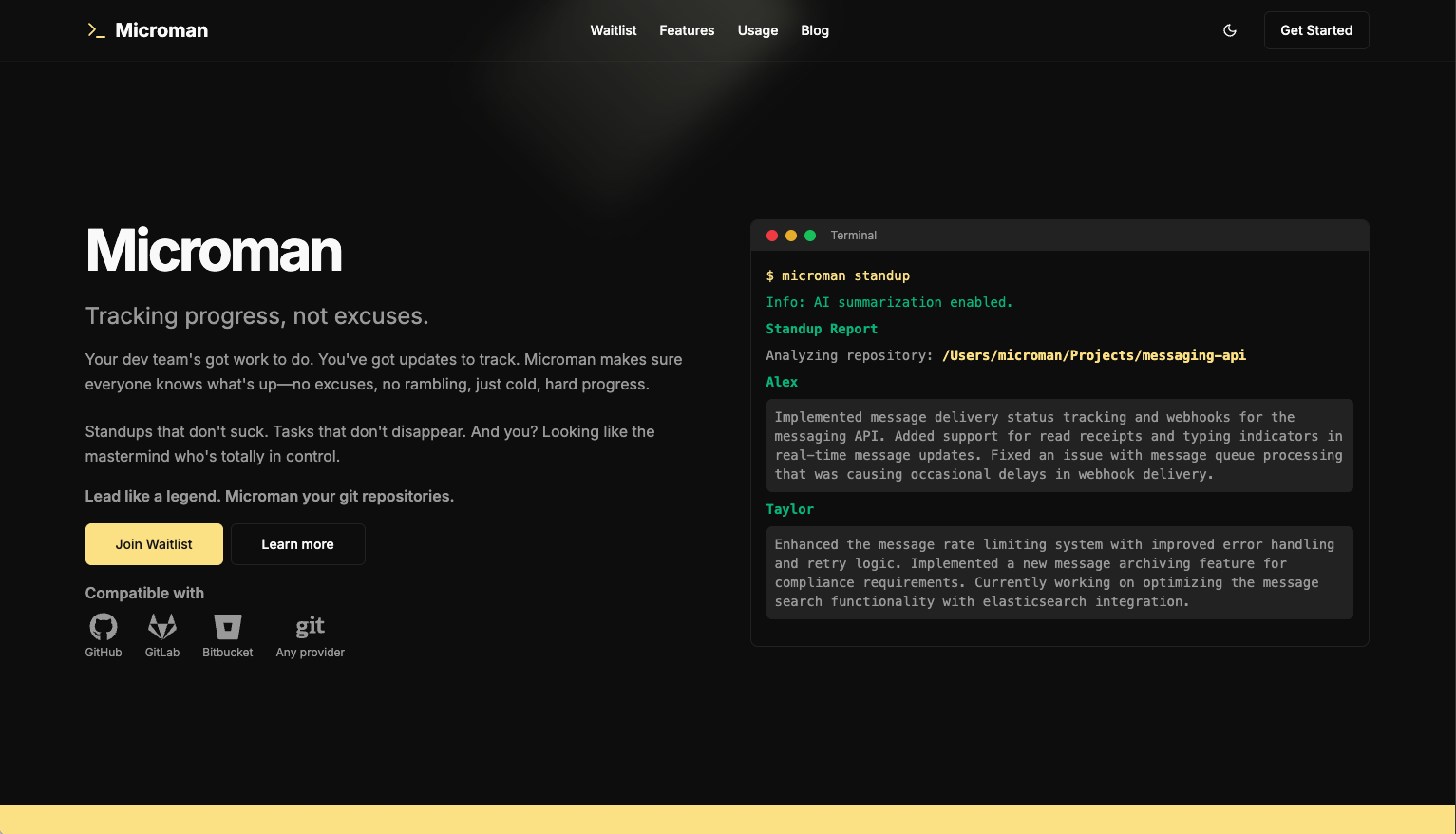
Task: Click the large Microman hero heading
Action: coord(214,251)
